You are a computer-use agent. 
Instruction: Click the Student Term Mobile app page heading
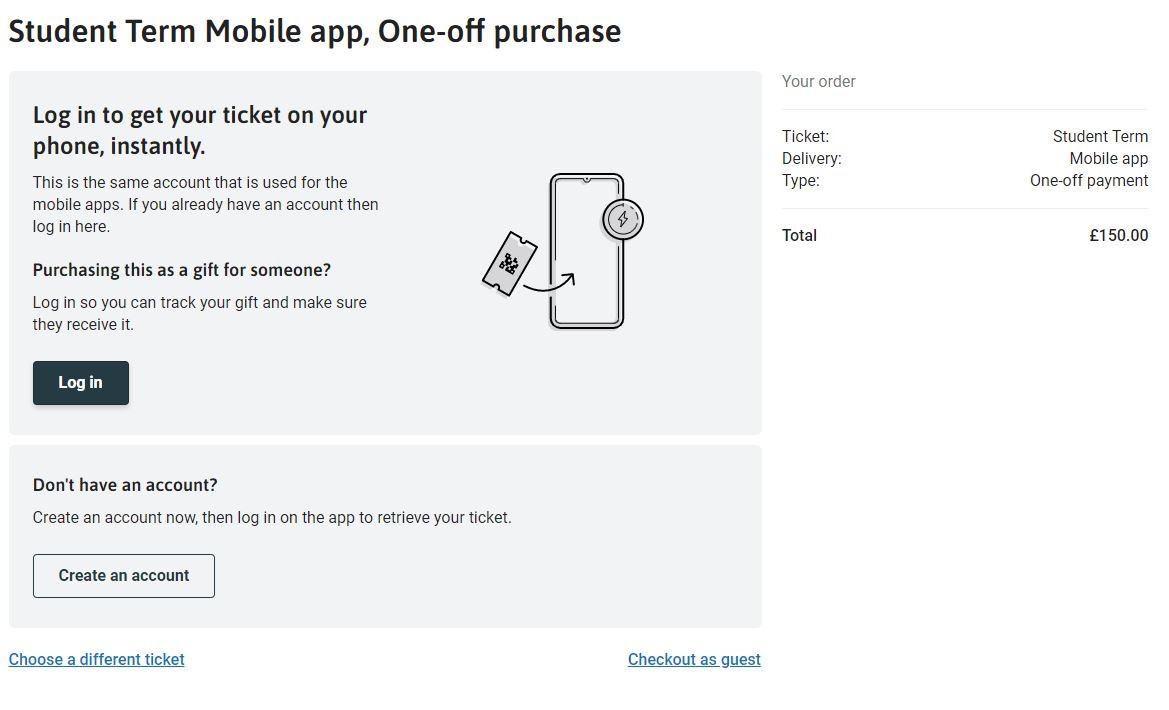point(314,32)
